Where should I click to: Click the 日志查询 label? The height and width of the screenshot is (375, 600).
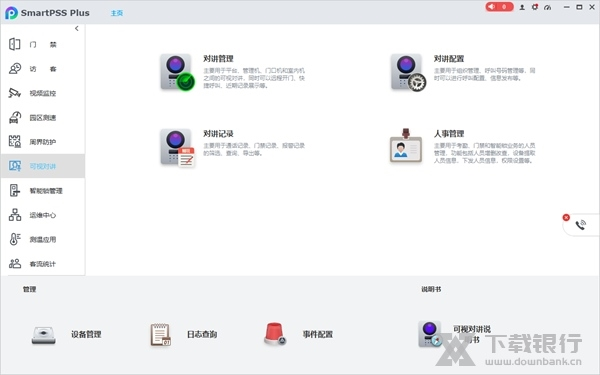[202, 334]
